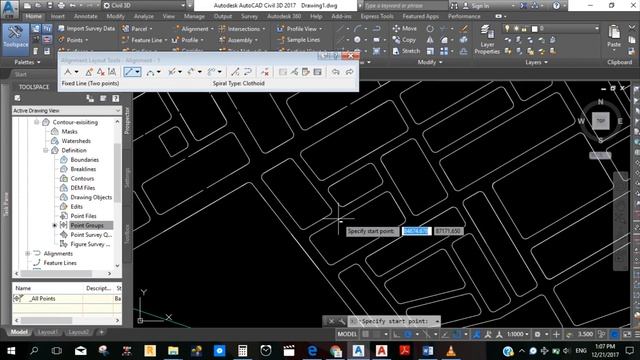
Task: Open VLC media player from taskbar
Action: (x=451, y=351)
